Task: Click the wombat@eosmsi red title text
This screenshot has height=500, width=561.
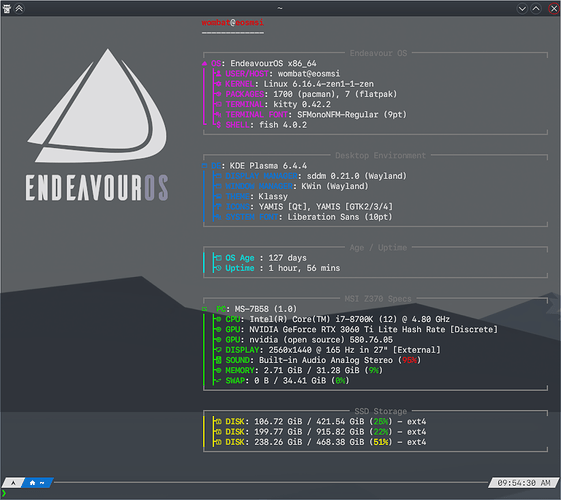Action: [x=233, y=23]
